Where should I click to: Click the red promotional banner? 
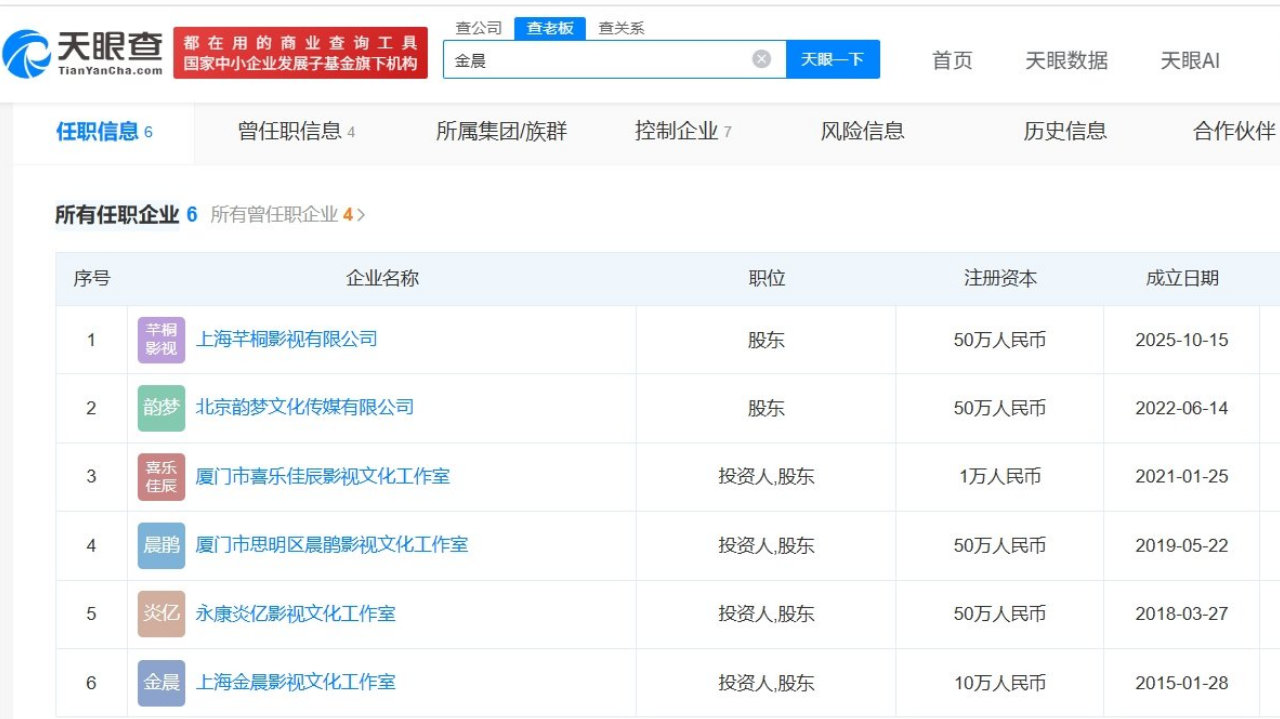pyautogui.click(x=300, y=53)
